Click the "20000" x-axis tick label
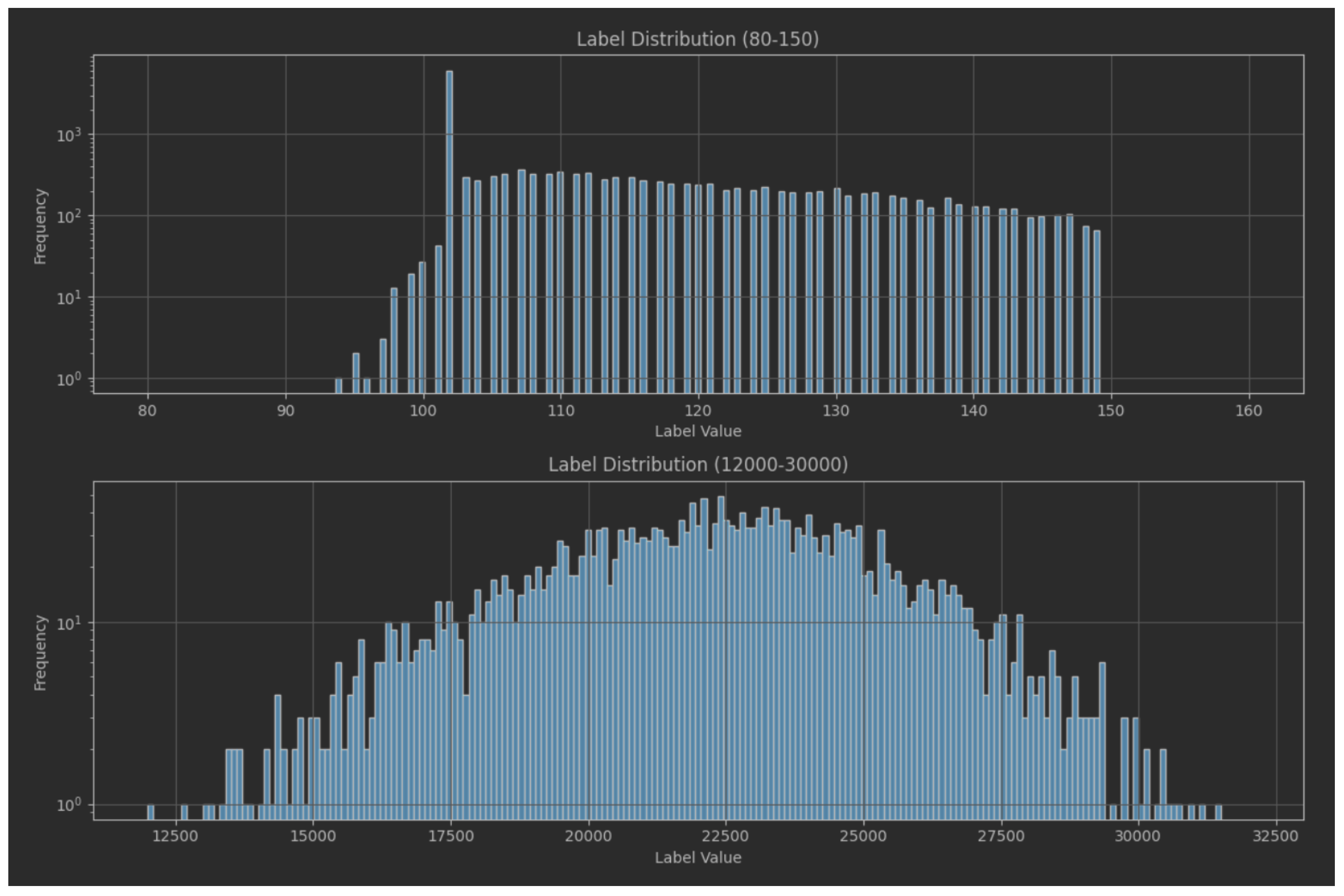Image resolution: width=1344 pixels, height=896 pixels. [588, 836]
